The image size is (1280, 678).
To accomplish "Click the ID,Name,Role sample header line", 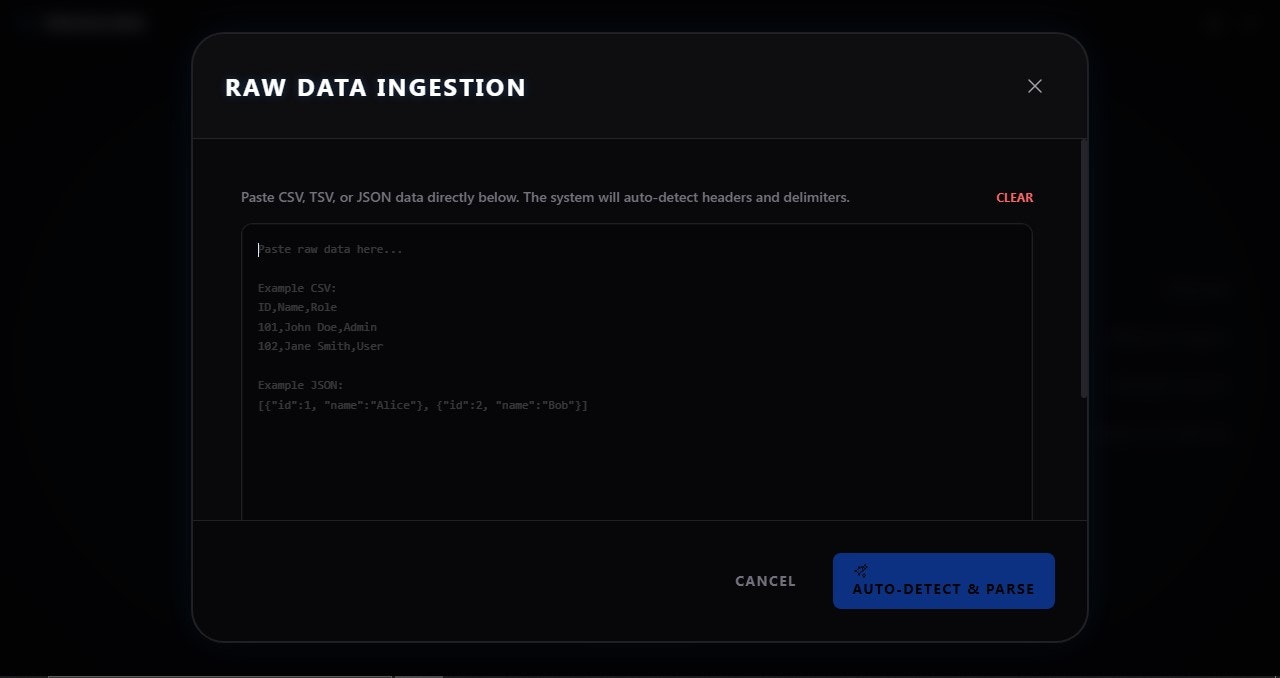I will (x=296, y=307).
